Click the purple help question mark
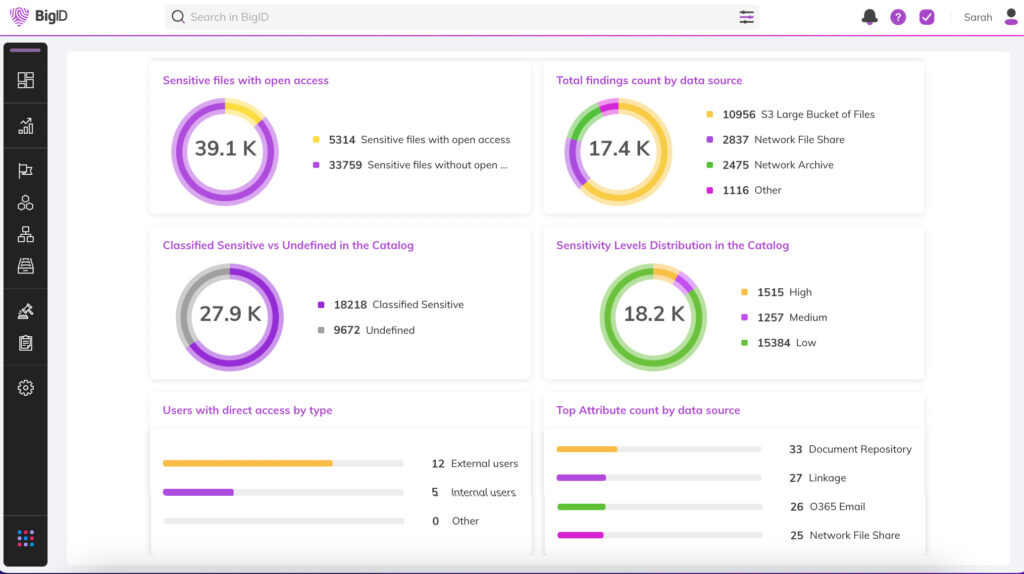 click(x=898, y=17)
